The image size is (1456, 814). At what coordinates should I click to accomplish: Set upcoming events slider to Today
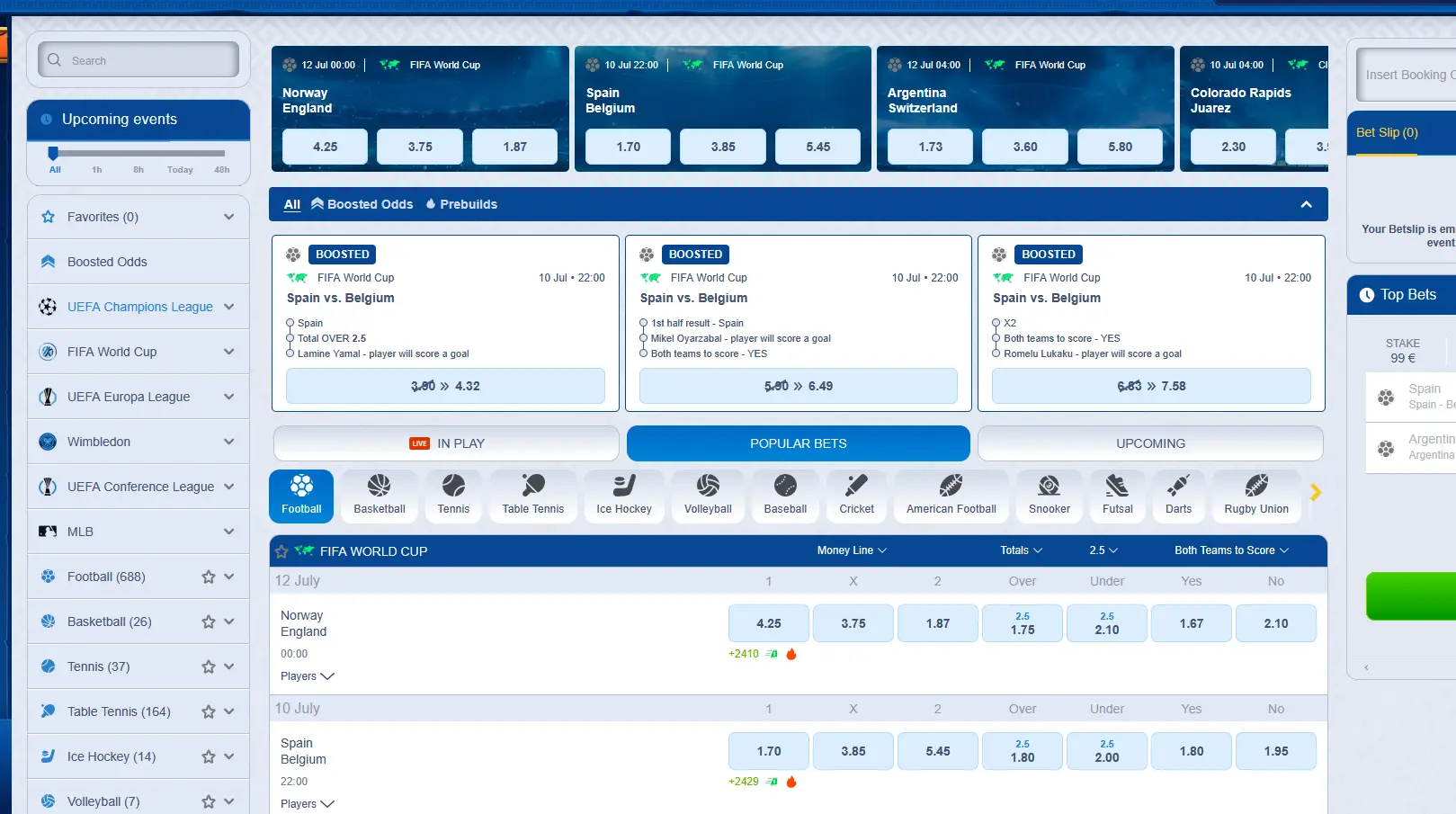coord(180,169)
